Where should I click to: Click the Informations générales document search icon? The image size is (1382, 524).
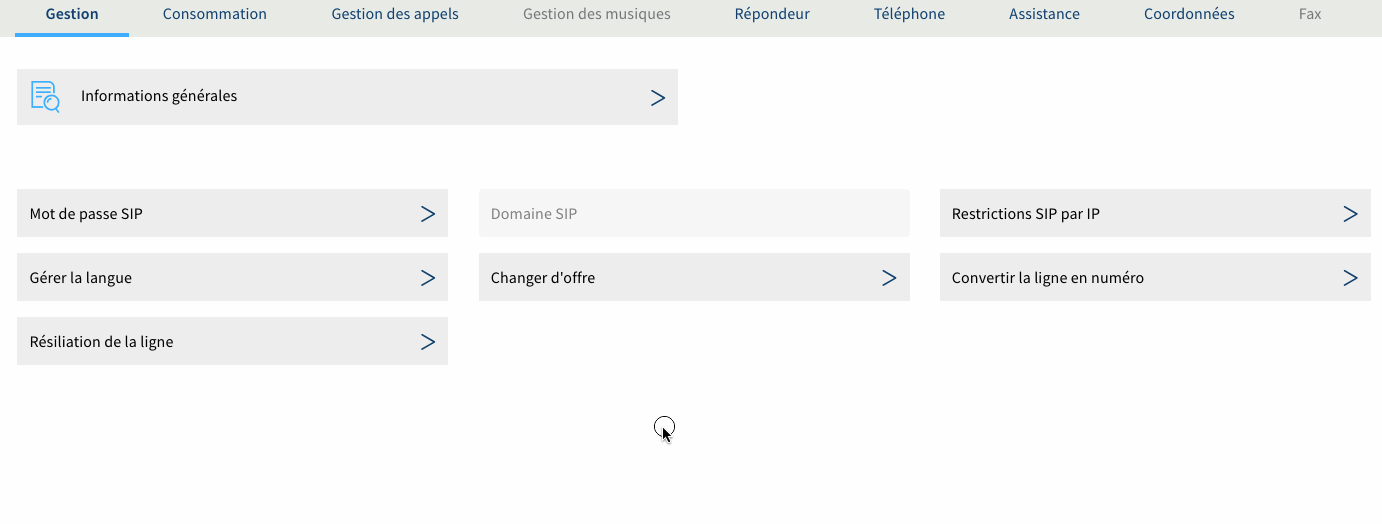point(45,97)
